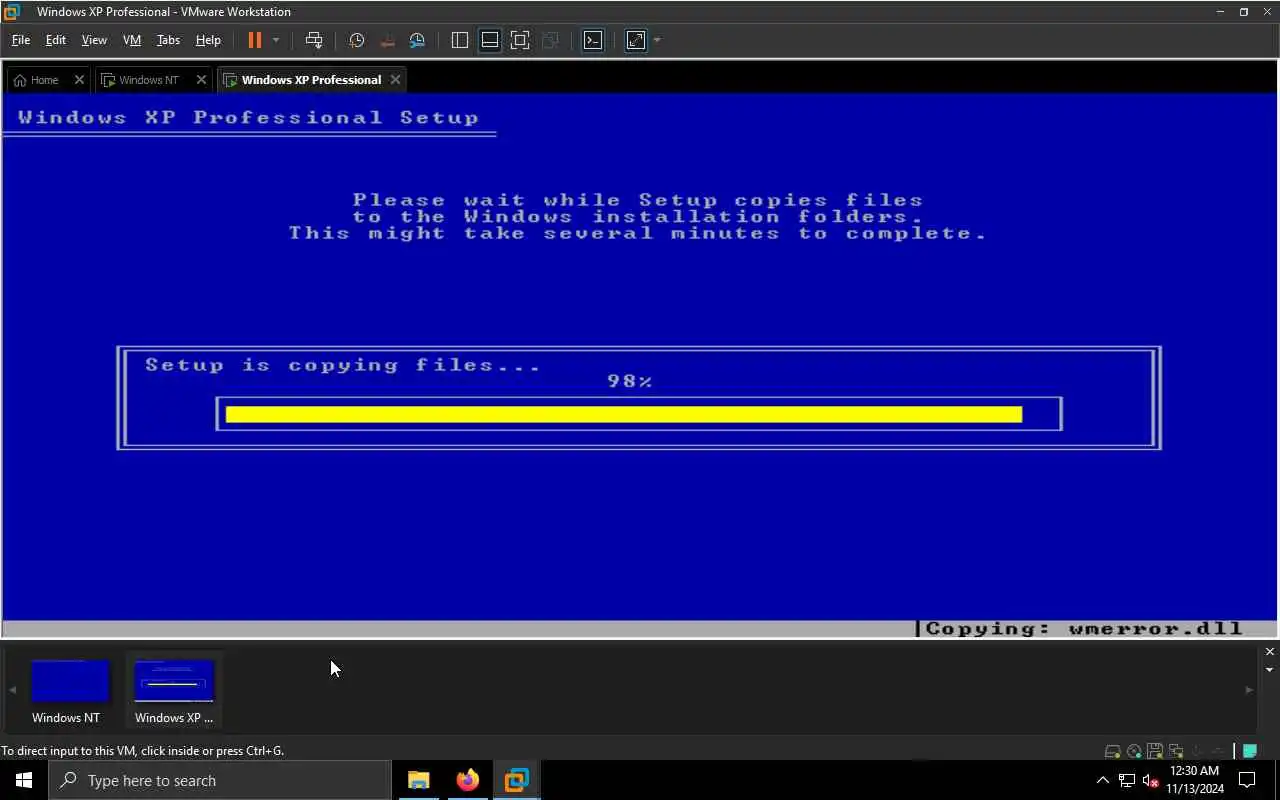Enter full screen mode
This screenshot has width=1280, height=800.
tap(520, 40)
